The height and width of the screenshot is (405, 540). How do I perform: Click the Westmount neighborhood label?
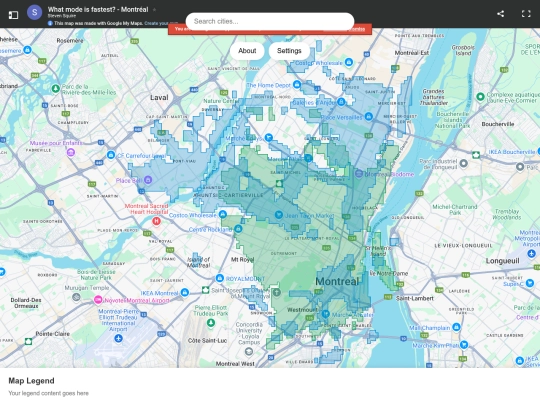tap(302, 310)
